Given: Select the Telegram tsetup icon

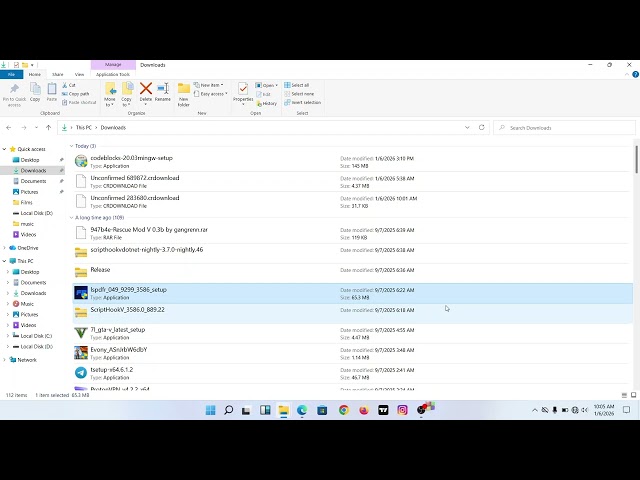Looking at the screenshot, I should (81, 373).
